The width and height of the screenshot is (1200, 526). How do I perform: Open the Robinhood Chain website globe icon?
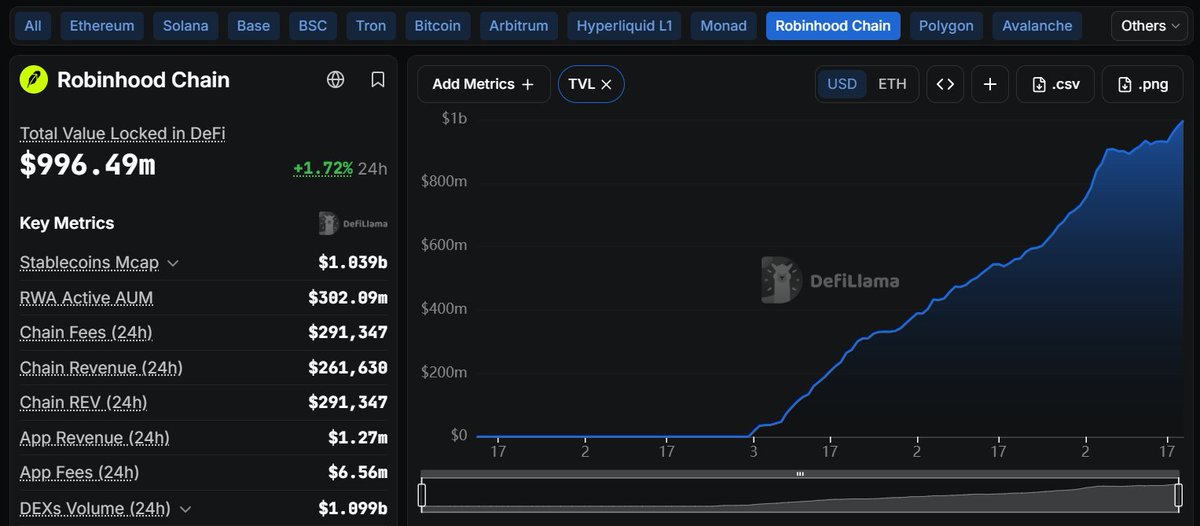coord(336,80)
